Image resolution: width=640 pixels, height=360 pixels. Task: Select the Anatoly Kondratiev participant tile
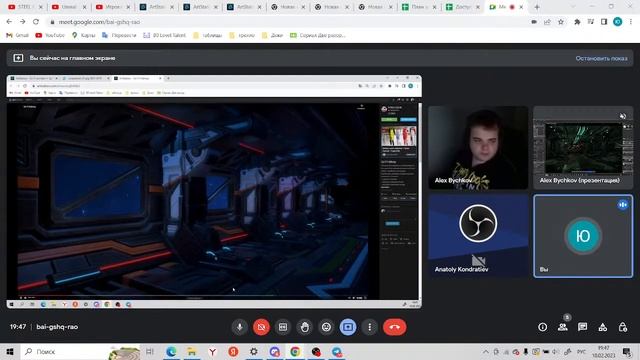pyautogui.click(x=478, y=236)
